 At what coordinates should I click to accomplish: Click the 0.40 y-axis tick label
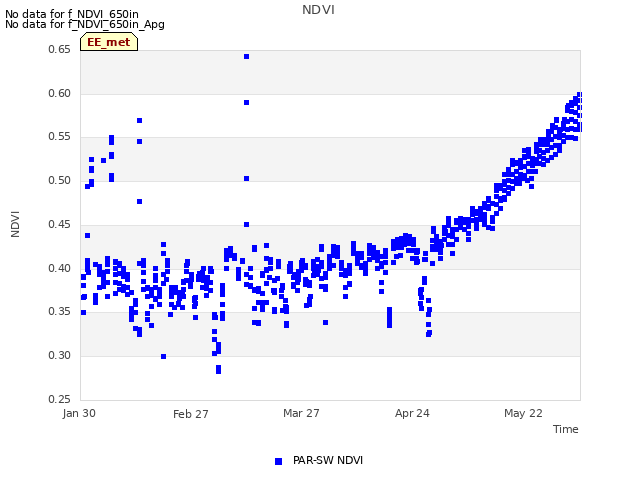60,268
